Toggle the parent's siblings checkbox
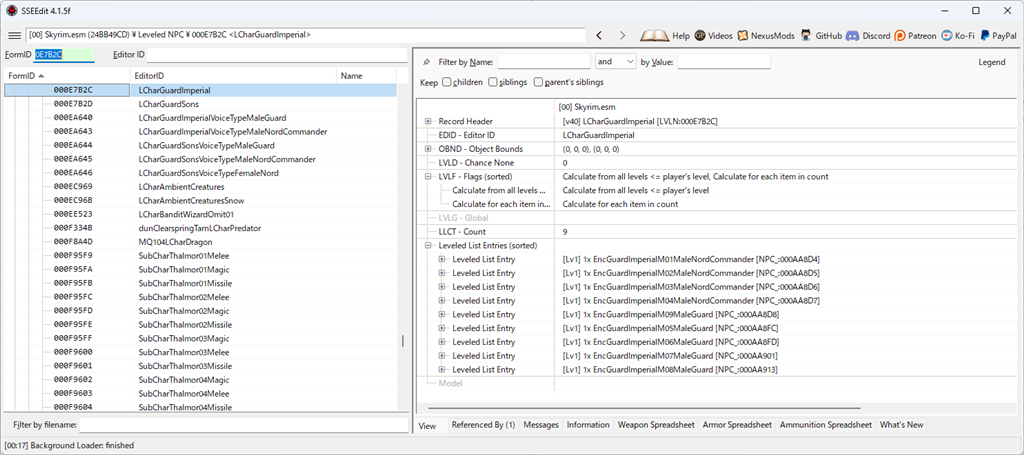Image resolution: width=1024 pixels, height=455 pixels. point(539,82)
